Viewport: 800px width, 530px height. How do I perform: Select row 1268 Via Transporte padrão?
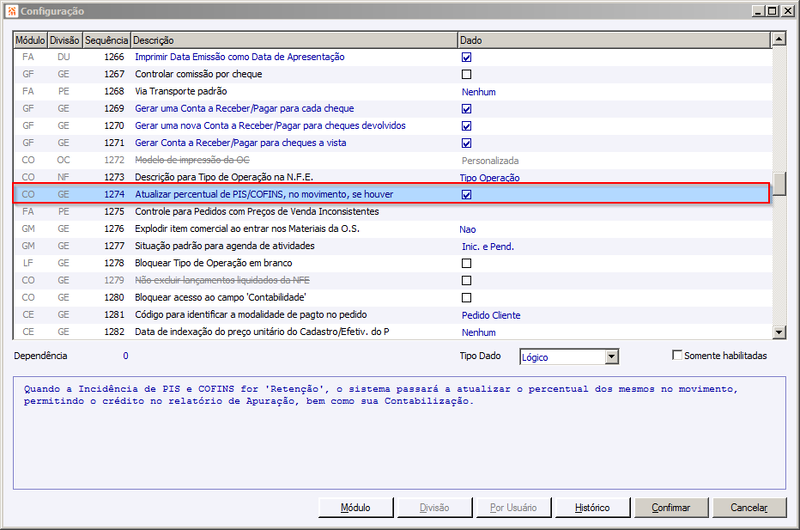click(x=392, y=91)
